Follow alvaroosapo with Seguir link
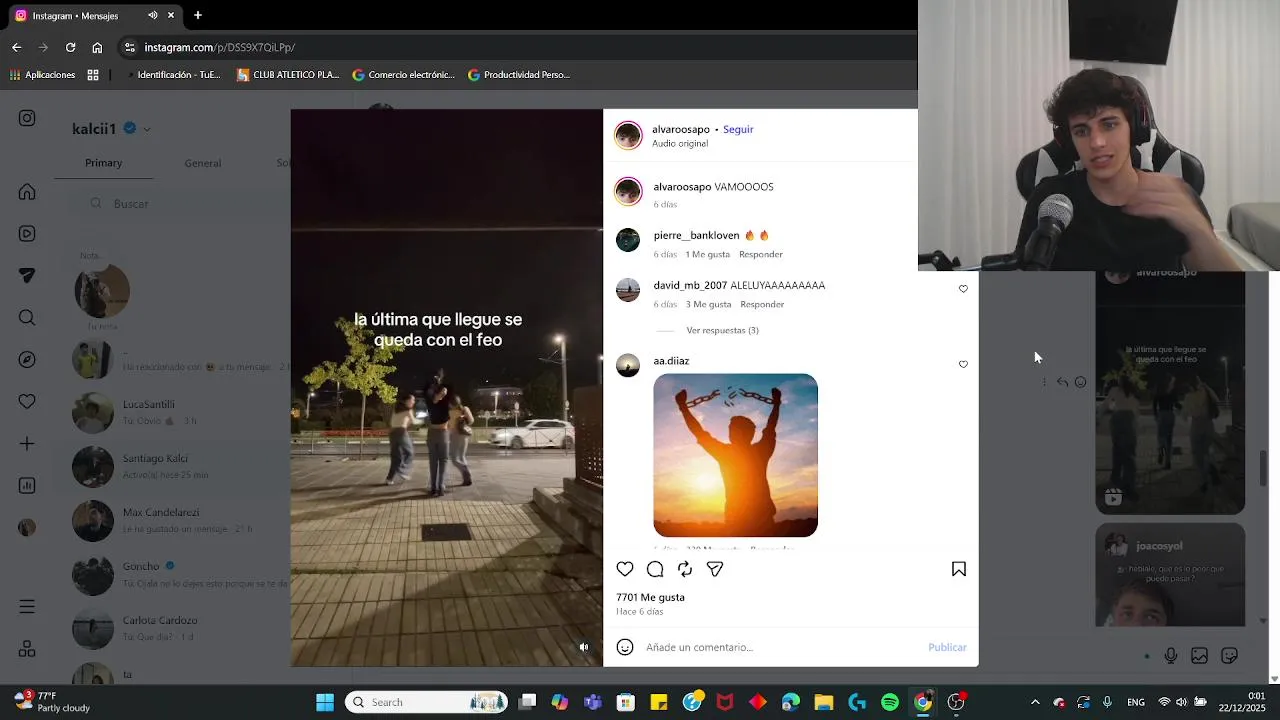Image resolution: width=1280 pixels, height=720 pixels. (738, 129)
